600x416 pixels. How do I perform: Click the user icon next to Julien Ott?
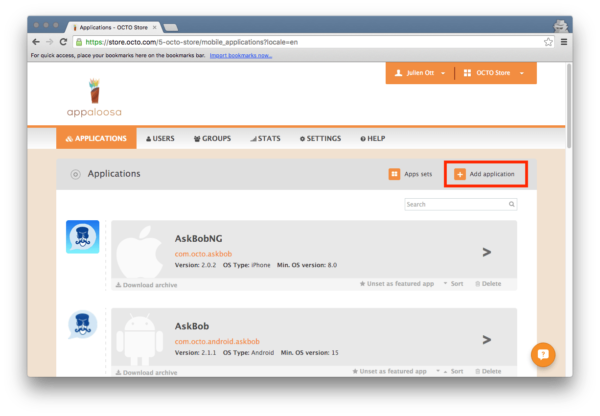[x=398, y=73]
